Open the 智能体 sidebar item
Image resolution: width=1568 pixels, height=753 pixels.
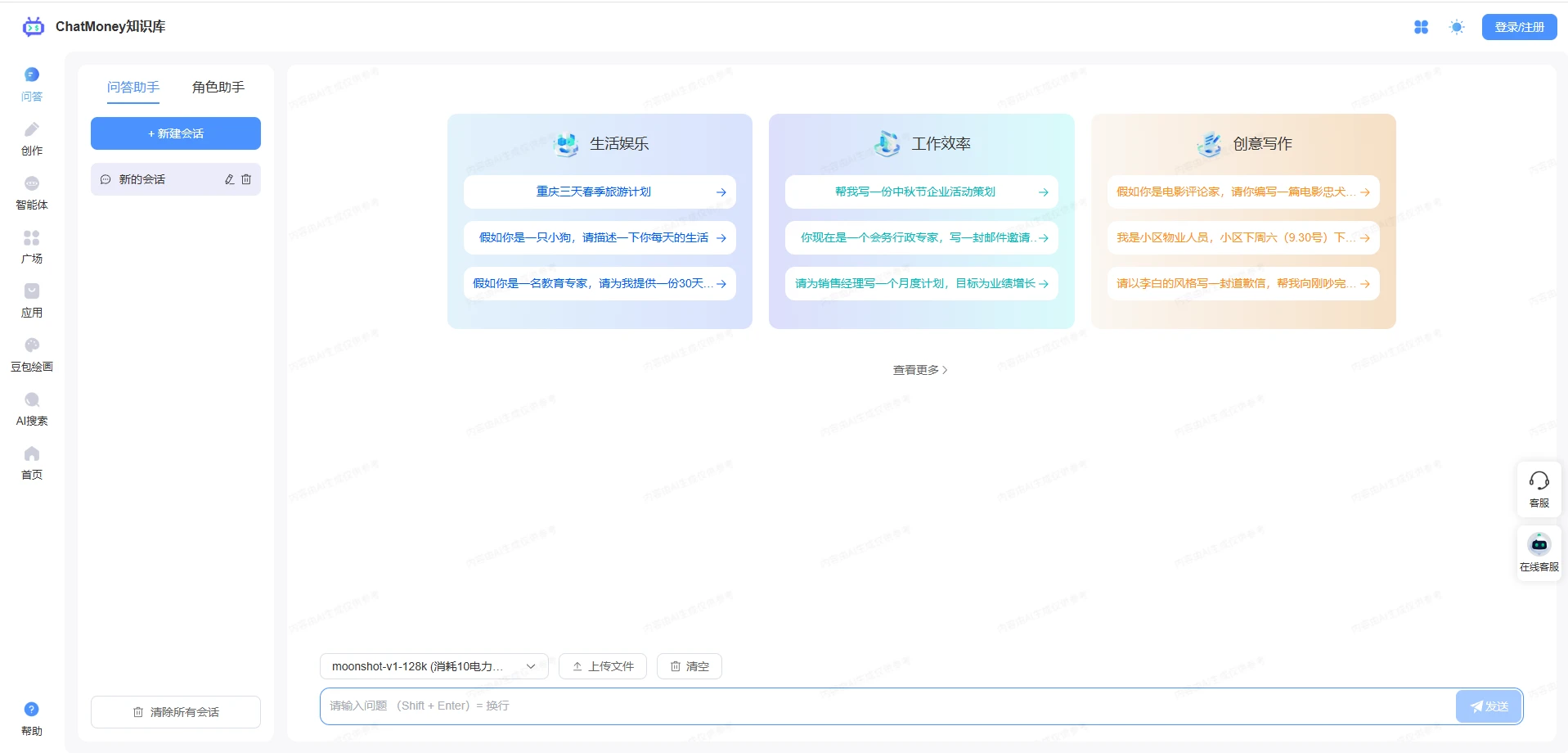pos(32,192)
